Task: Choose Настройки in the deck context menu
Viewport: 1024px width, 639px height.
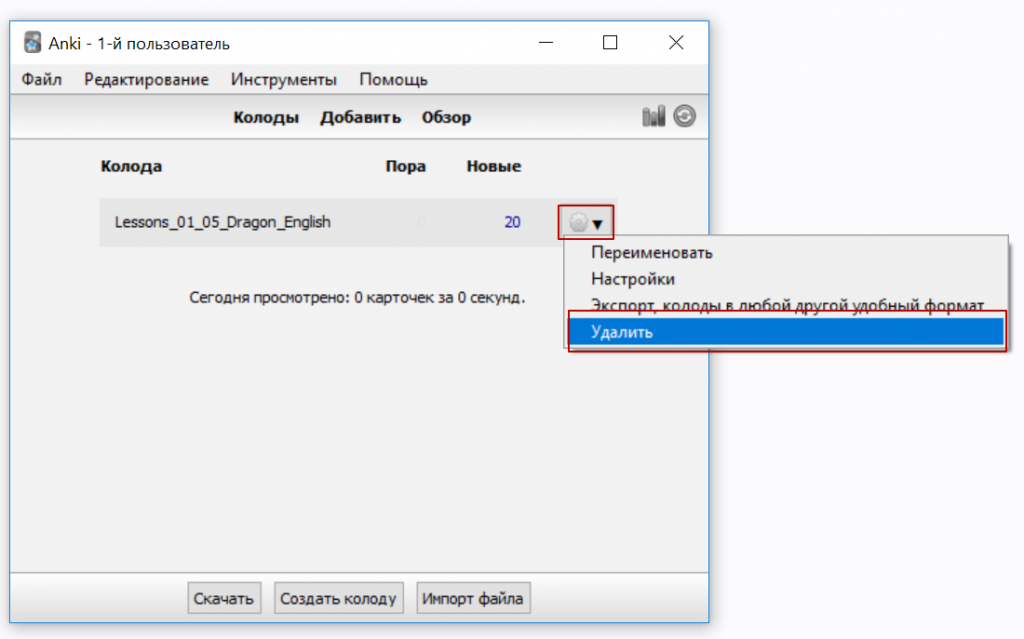Action: (786, 279)
